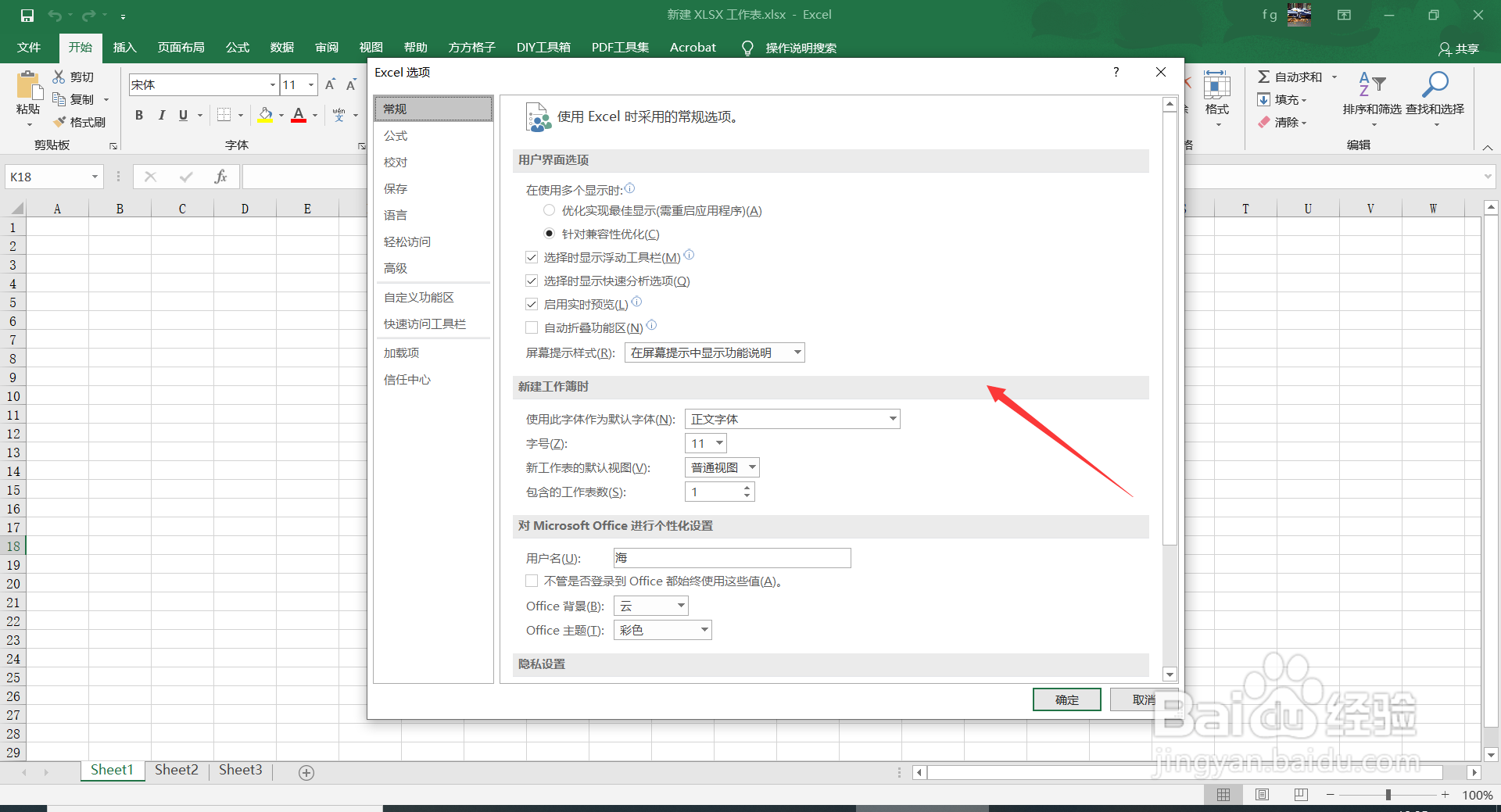Select the Format Painter tool
This screenshot has width=1501, height=812.
[79, 121]
